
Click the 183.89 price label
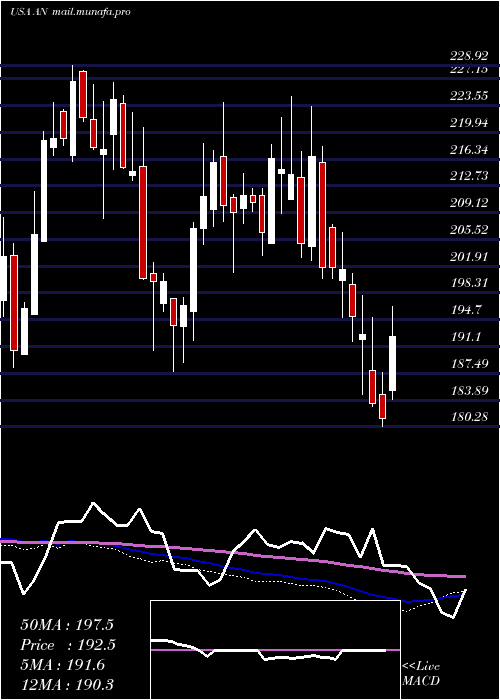469,391
